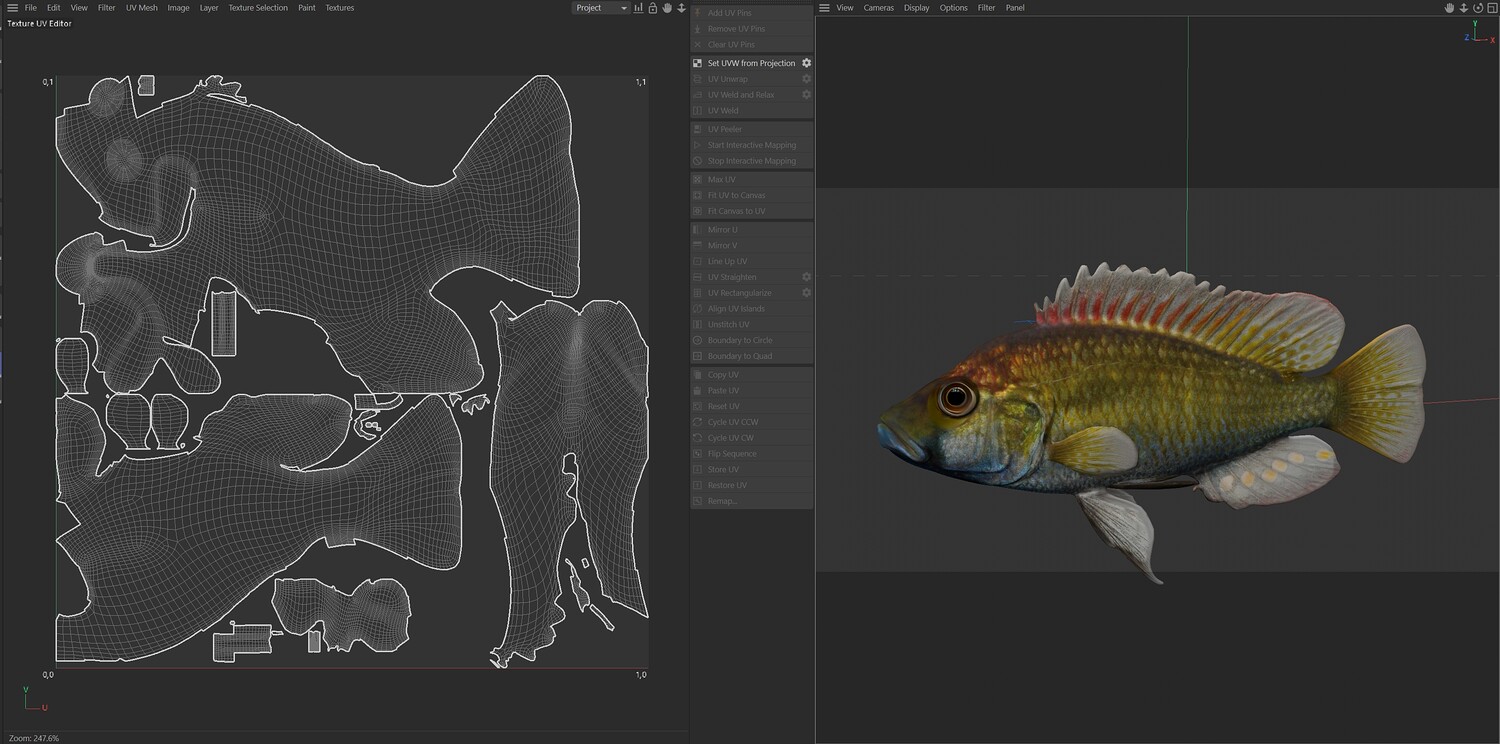The height and width of the screenshot is (744, 1500).
Task: Select the 3D viewport orbit rotate icon
Action: pyautogui.click(x=1478, y=8)
